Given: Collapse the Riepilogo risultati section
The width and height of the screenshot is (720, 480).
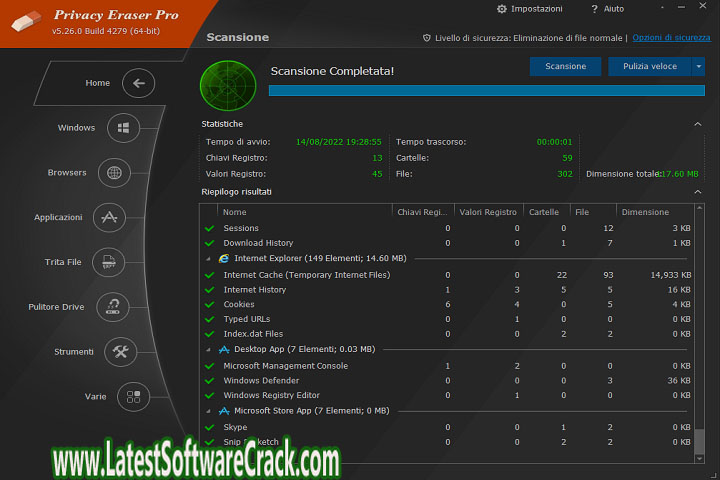Looking at the screenshot, I should point(698,192).
